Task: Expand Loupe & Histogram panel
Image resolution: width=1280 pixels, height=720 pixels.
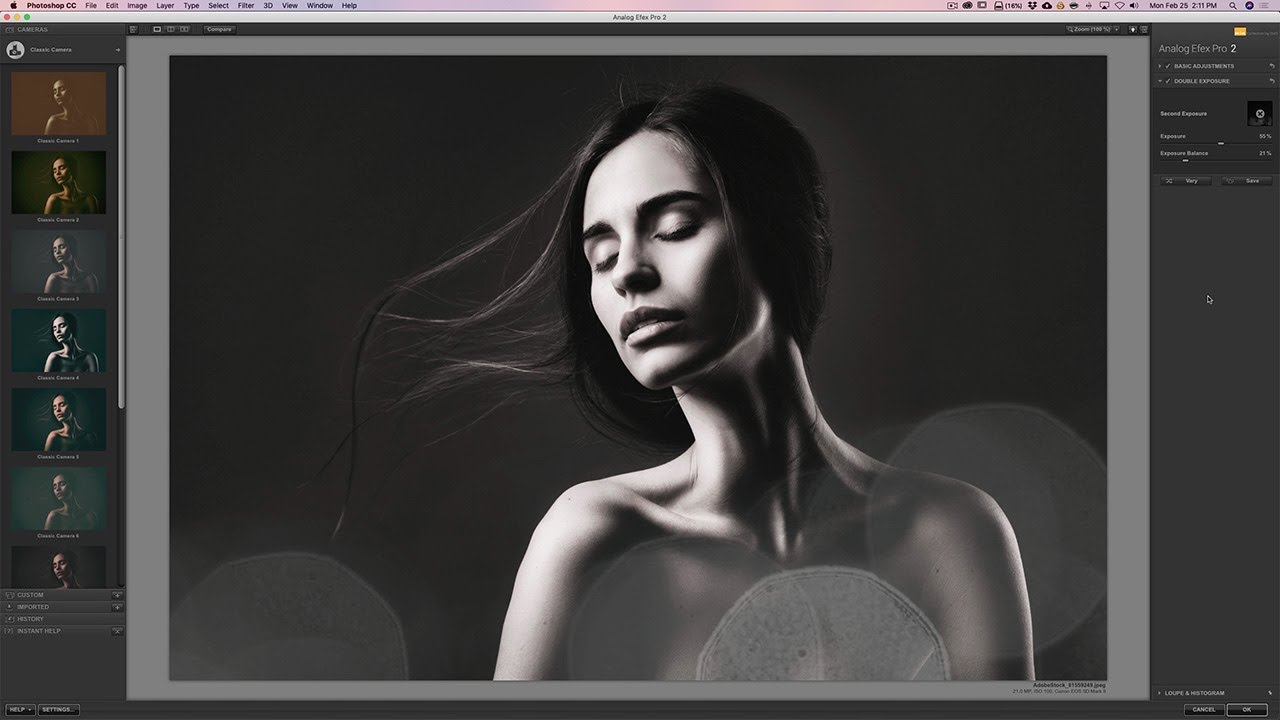Action: click(1160, 693)
